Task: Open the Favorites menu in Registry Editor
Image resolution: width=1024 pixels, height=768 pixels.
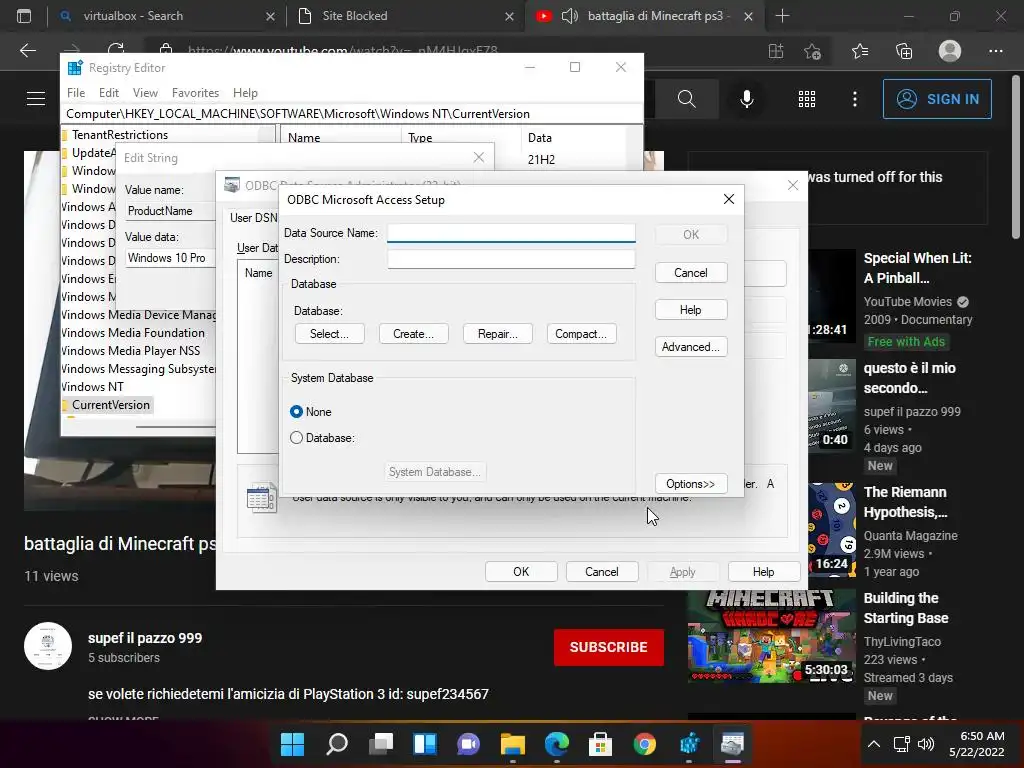Action: pos(195,93)
